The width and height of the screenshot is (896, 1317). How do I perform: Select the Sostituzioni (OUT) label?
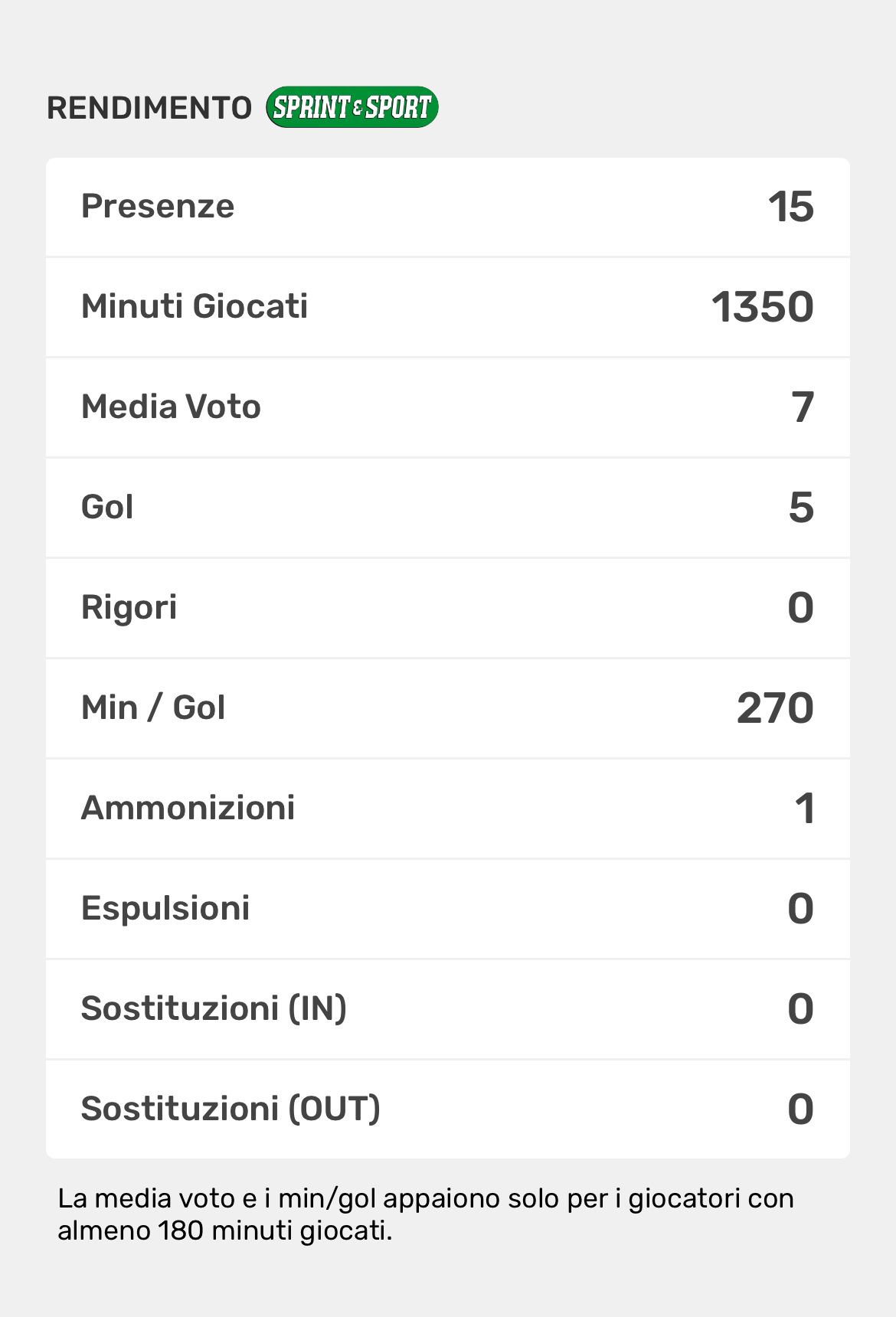(x=231, y=1109)
